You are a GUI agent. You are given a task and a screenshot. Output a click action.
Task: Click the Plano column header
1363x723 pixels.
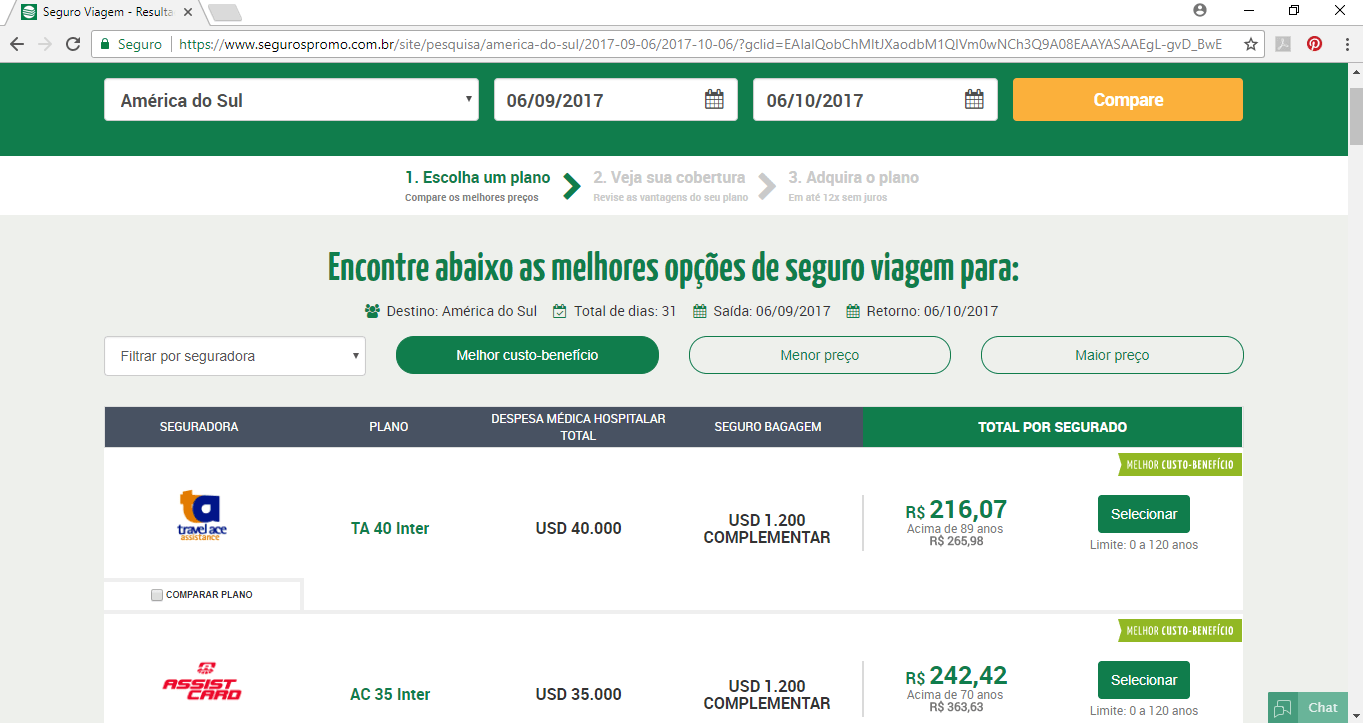pos(389,427)
